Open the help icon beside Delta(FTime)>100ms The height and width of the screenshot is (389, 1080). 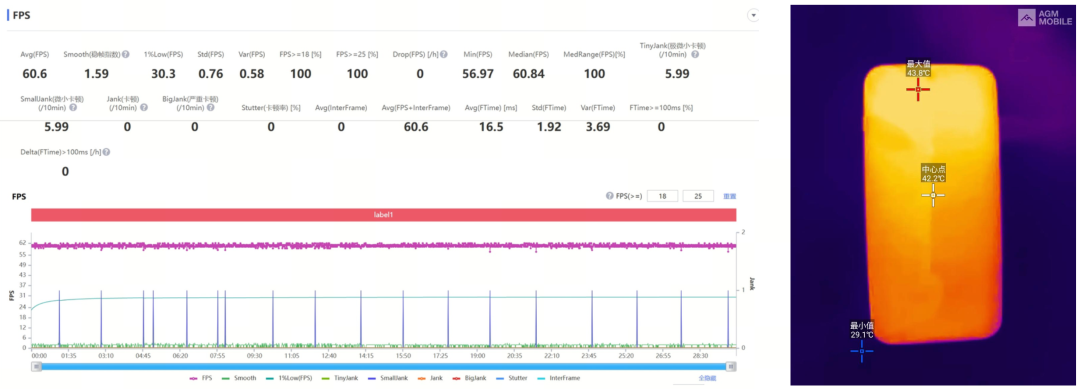(x=106, y=152)
